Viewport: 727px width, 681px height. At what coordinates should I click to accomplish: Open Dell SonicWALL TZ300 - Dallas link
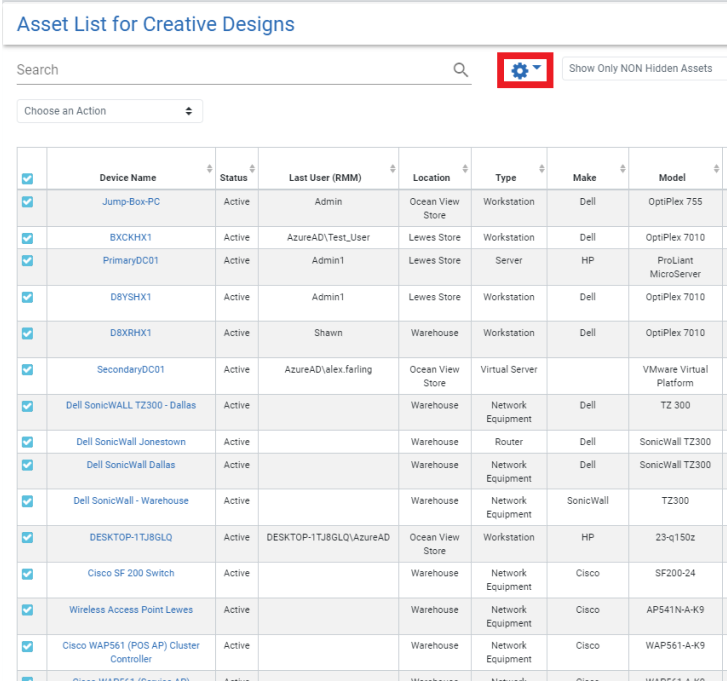131,405
